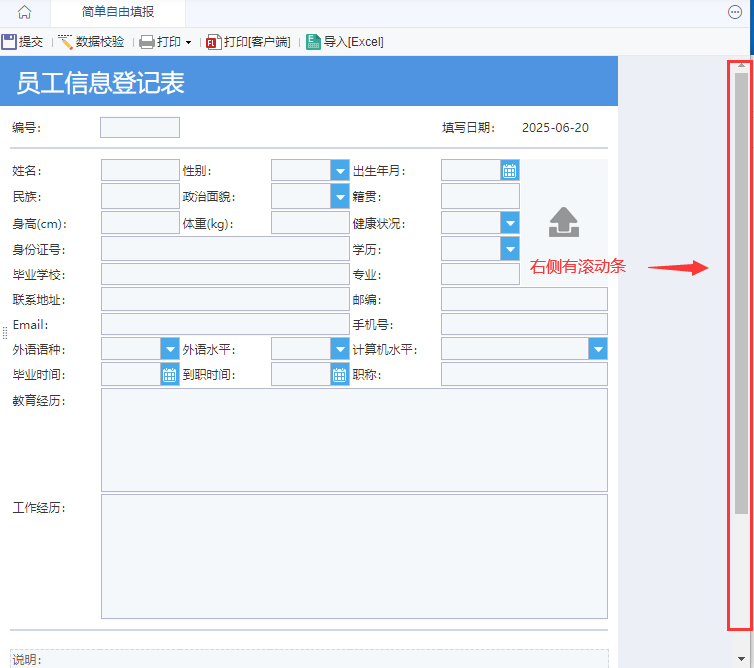This screenshot has width=754, height=668.
Task: Click the 职称 input field
Action: (x=524, y=374)
